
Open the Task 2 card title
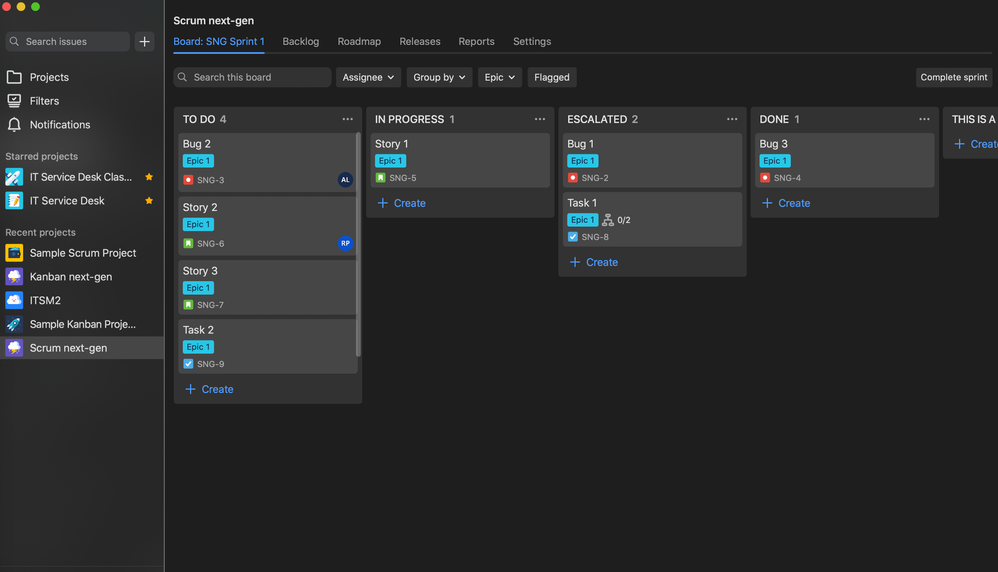[198, 330]
